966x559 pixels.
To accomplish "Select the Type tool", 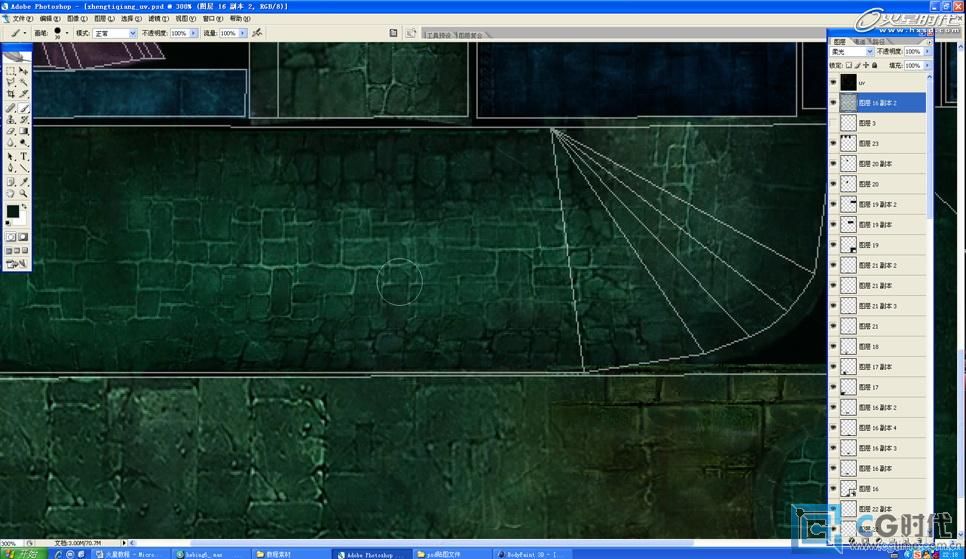I will pyautogui.click(x=23, y=157).
